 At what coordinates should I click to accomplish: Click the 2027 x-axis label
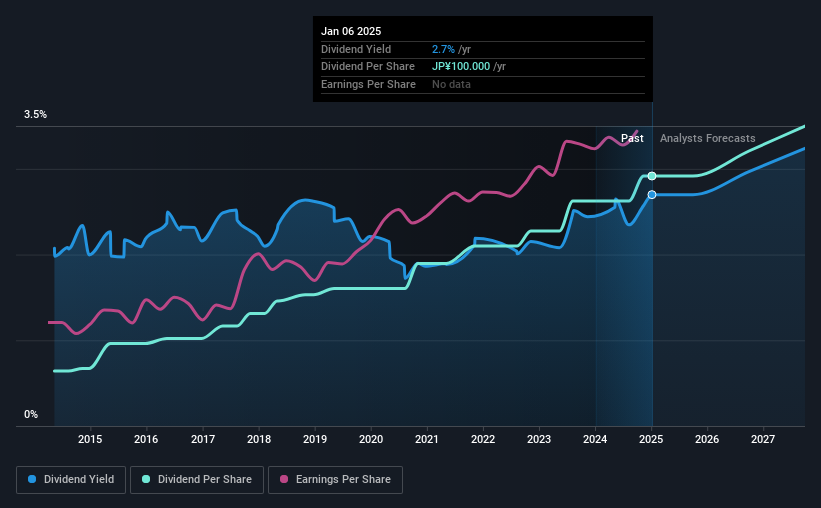pos(763,439)
